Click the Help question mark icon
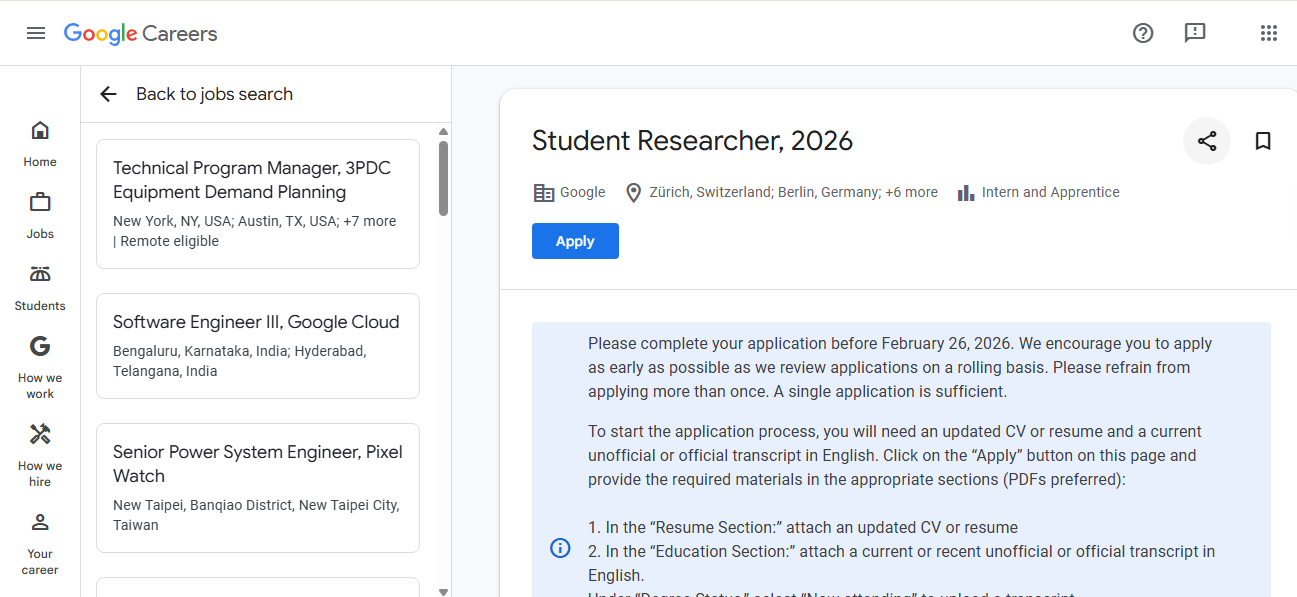Screen dimensions: 1297x597 coord(1143,33)
